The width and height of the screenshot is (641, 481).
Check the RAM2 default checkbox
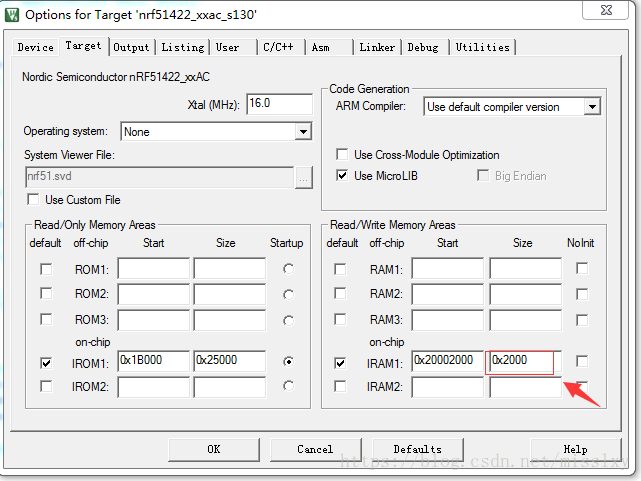tap(340, 293)
